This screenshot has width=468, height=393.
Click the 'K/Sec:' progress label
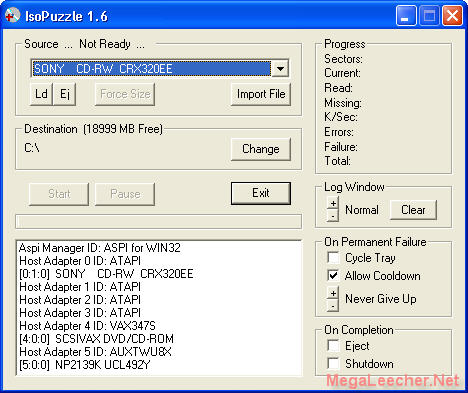(341, 117)
